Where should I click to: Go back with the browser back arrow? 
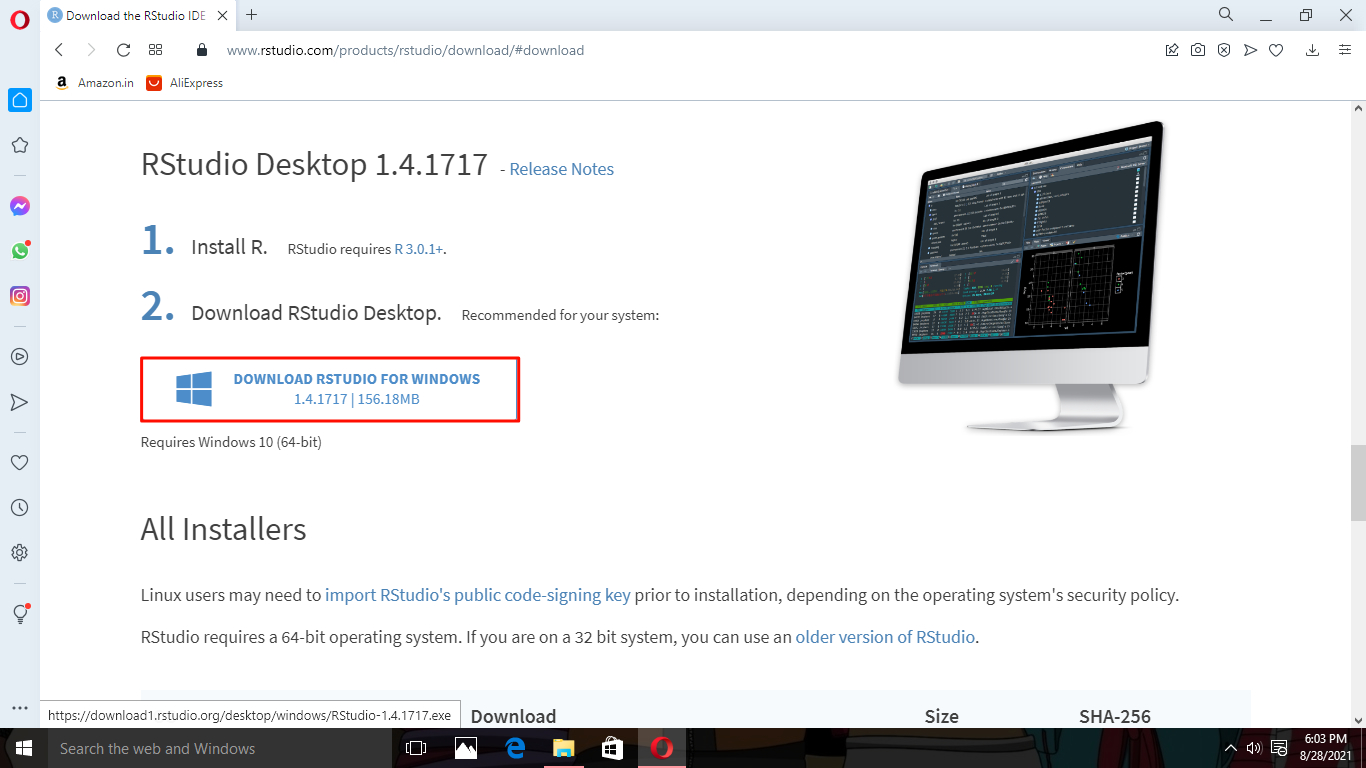(59, 50)
